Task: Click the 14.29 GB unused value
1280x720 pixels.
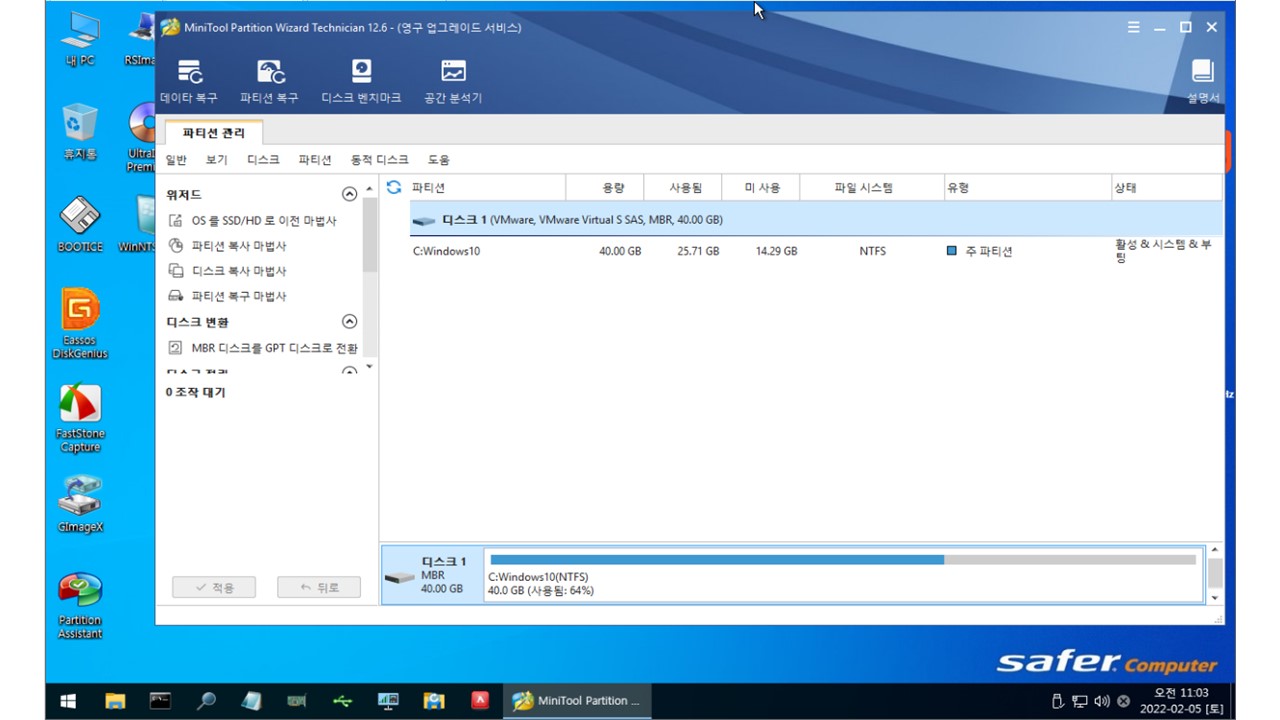Action: click(x=776, y=251)
